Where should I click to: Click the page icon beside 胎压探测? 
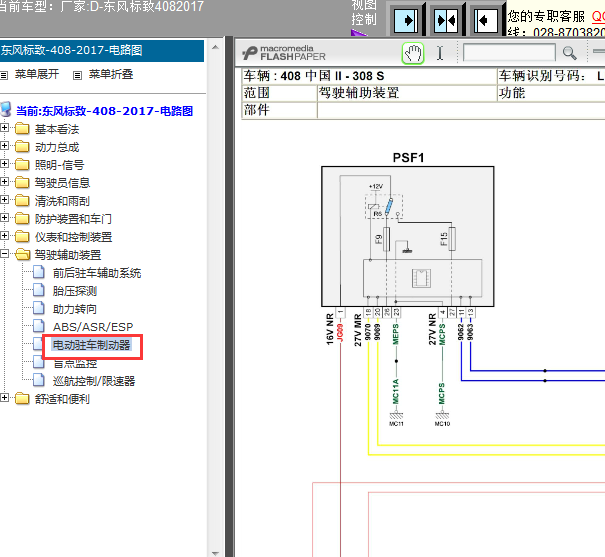point(39,290)
